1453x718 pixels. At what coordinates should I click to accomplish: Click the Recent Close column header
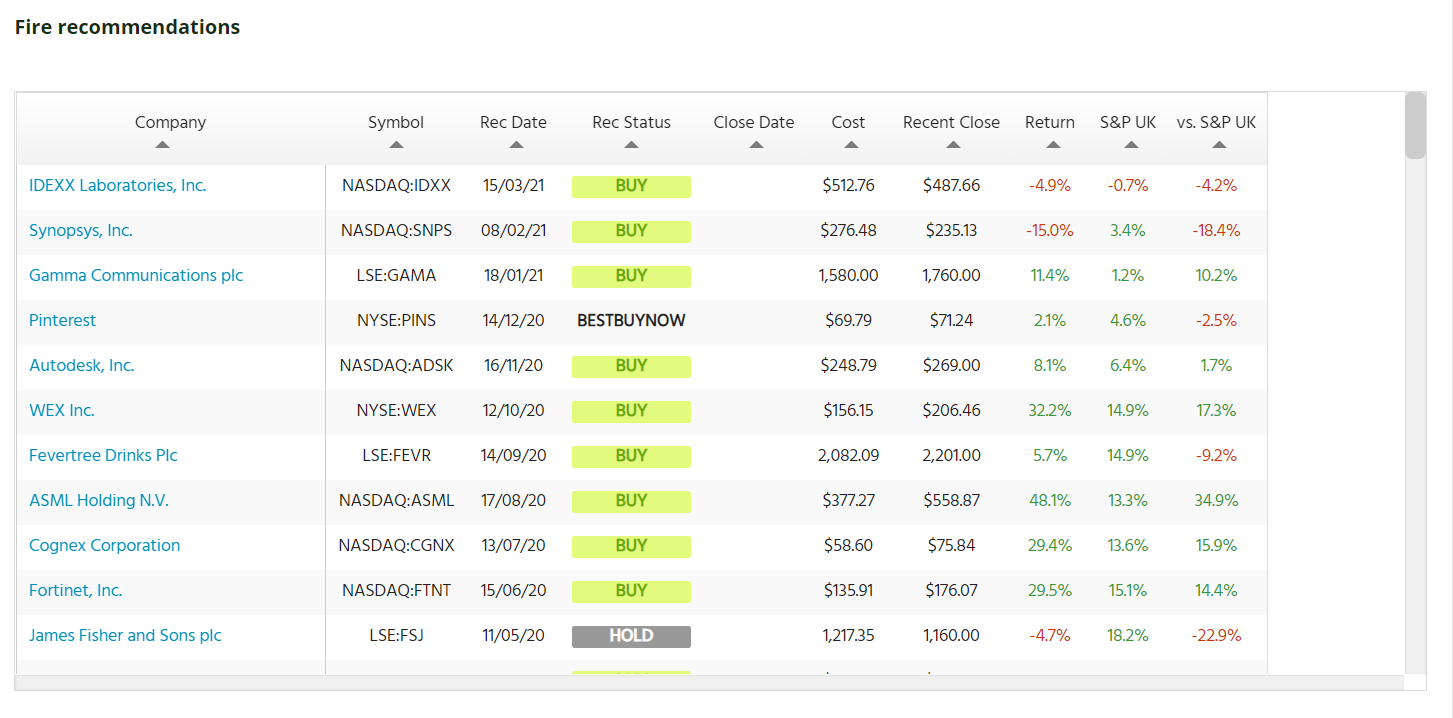951,122
